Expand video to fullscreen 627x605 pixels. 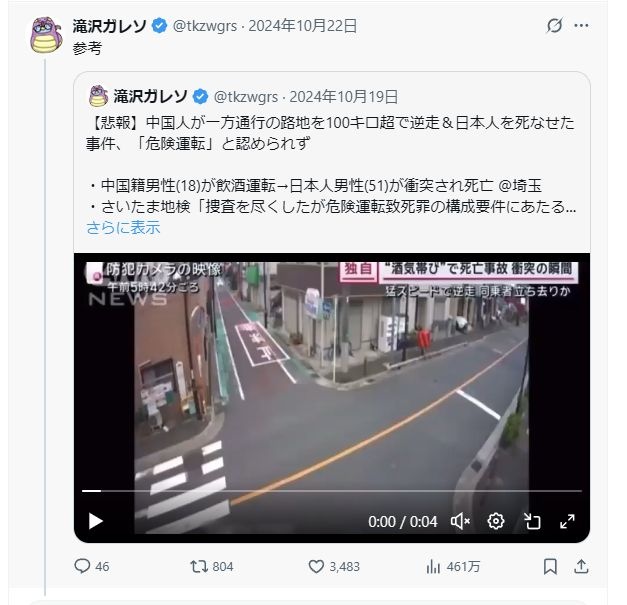pos(567,521)
